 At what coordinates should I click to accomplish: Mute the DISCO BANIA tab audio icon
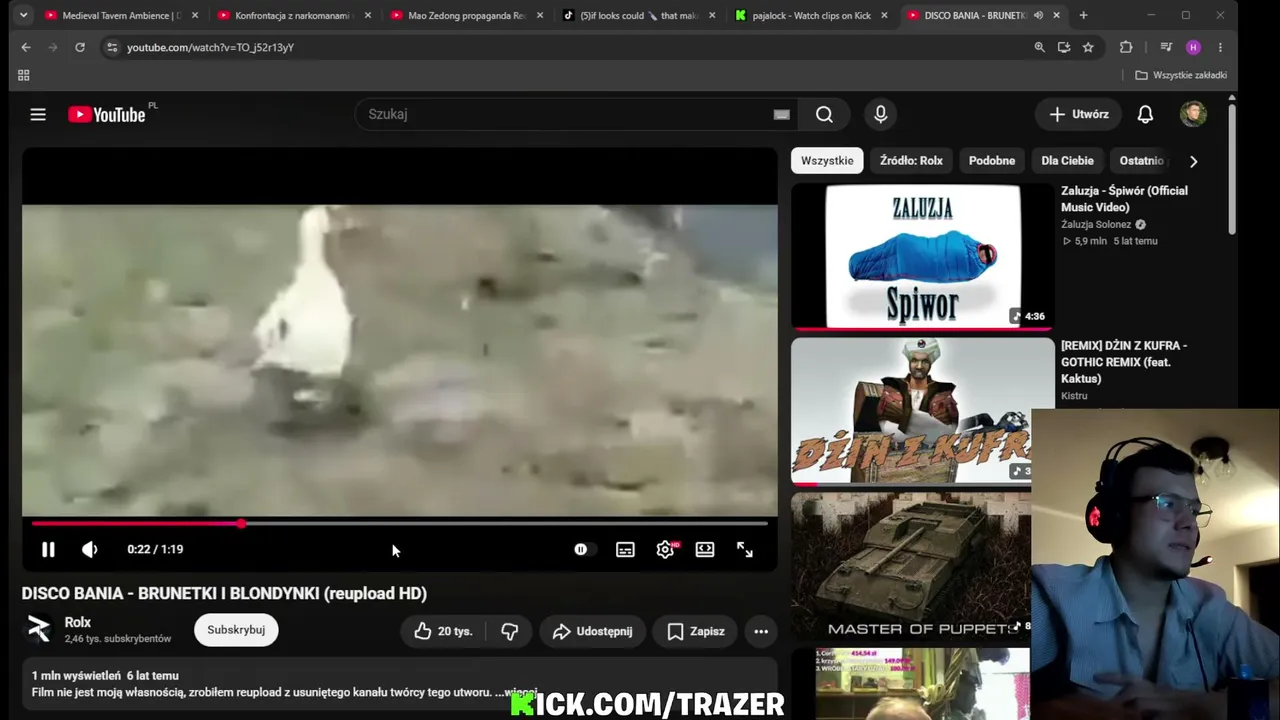point(1038,15)
